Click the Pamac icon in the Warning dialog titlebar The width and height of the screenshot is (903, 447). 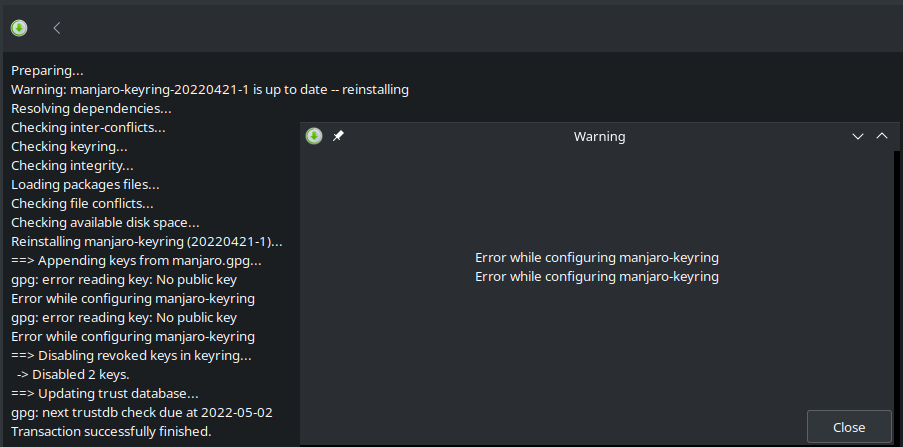pos(314,136)
